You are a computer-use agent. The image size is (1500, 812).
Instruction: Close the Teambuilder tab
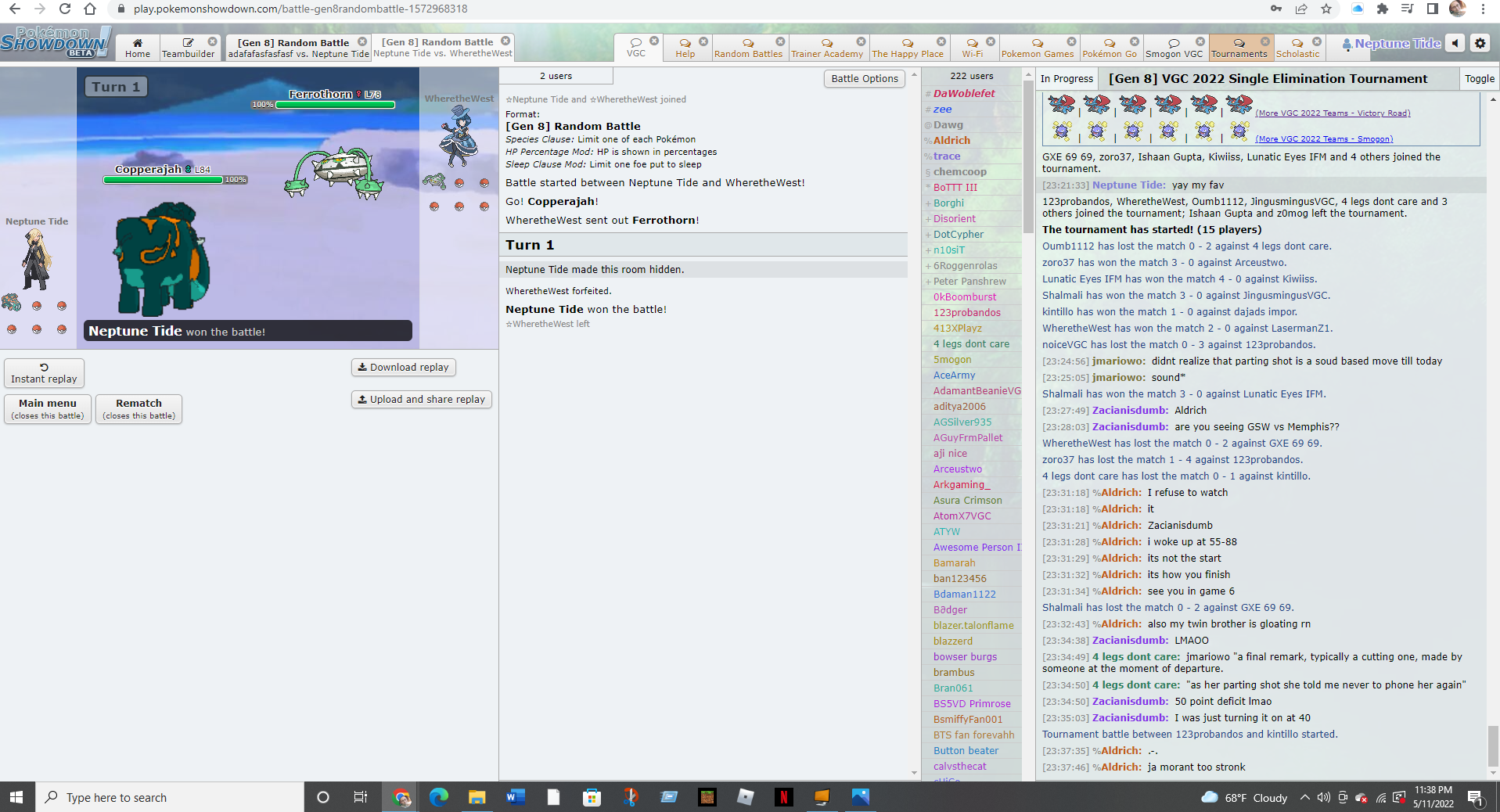(x=212, y=41)
